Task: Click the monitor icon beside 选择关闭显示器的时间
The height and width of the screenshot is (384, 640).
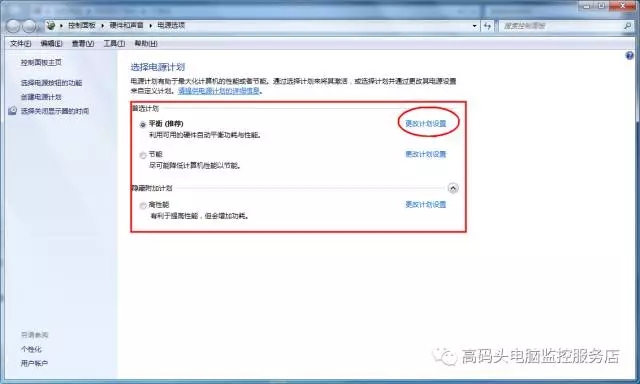Action: click(13, 111)
